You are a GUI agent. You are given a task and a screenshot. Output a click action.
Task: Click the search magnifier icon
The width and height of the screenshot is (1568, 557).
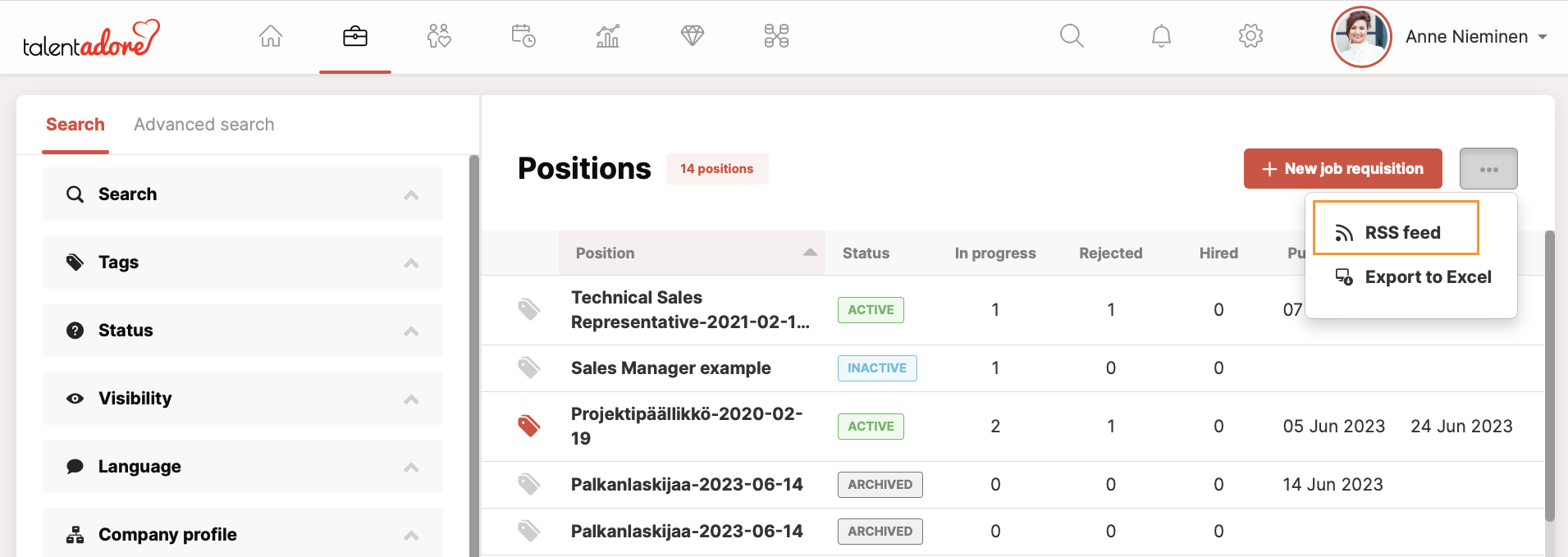(x=1072, y=36)
